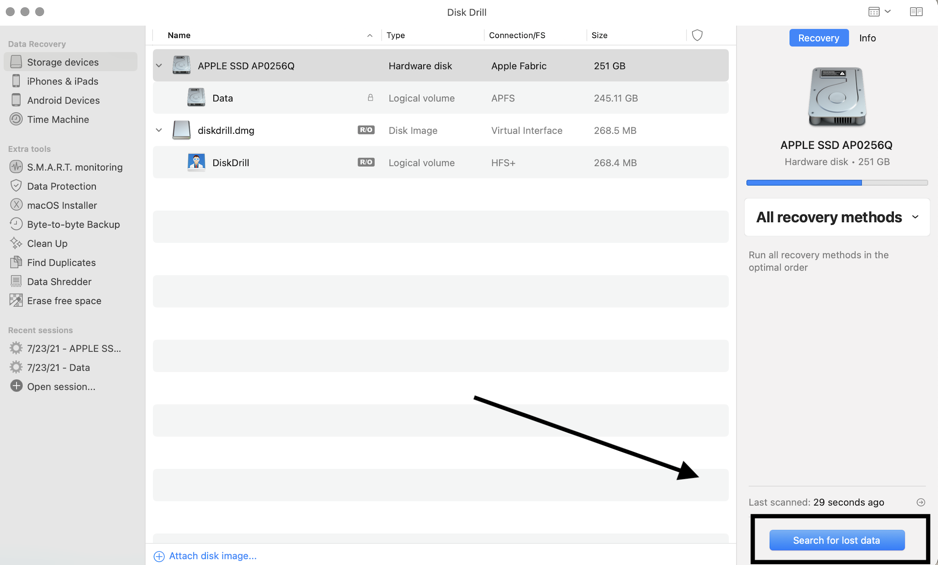Click the Data Shredder icon

[x=16, y=281]
